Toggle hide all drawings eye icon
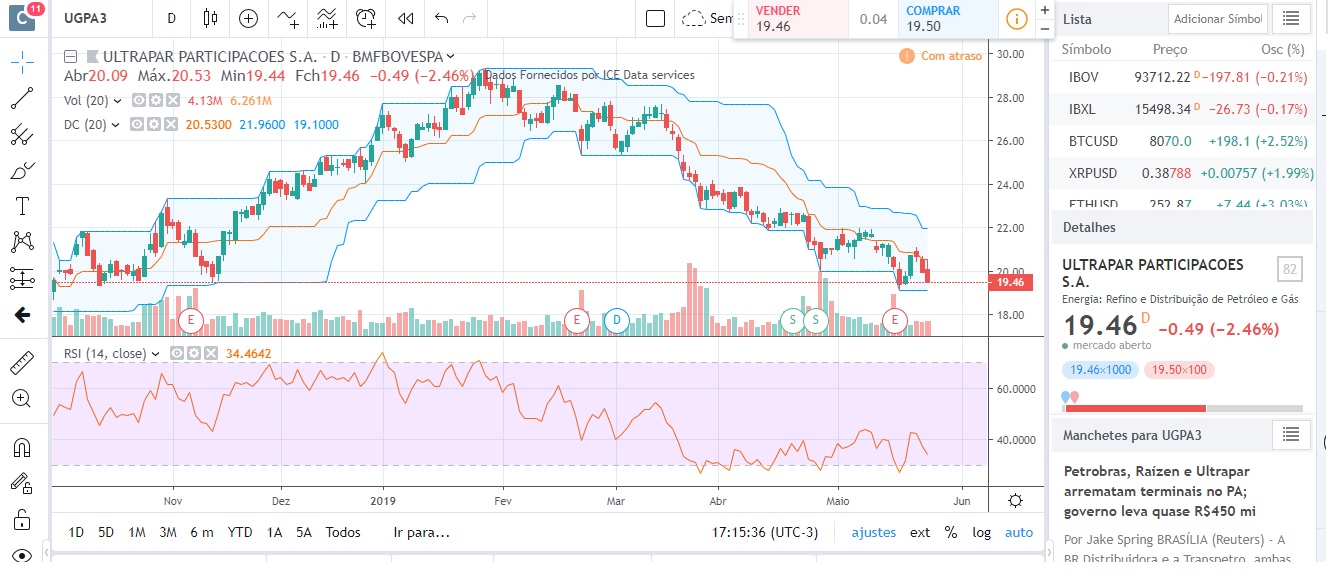 pos(22,555)
